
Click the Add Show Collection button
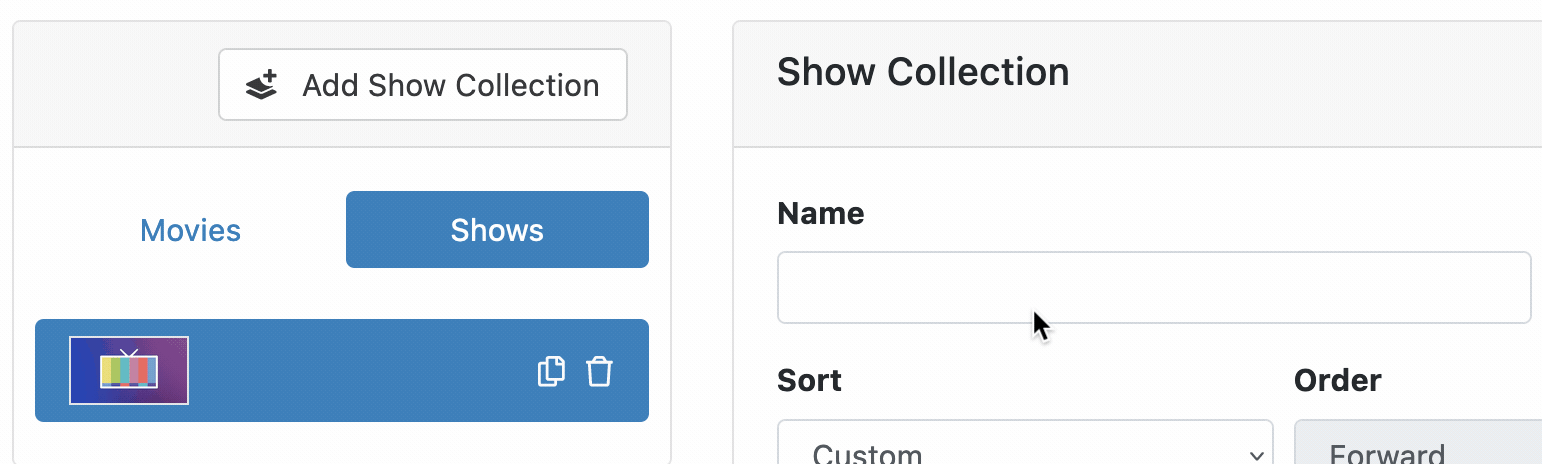423,85
